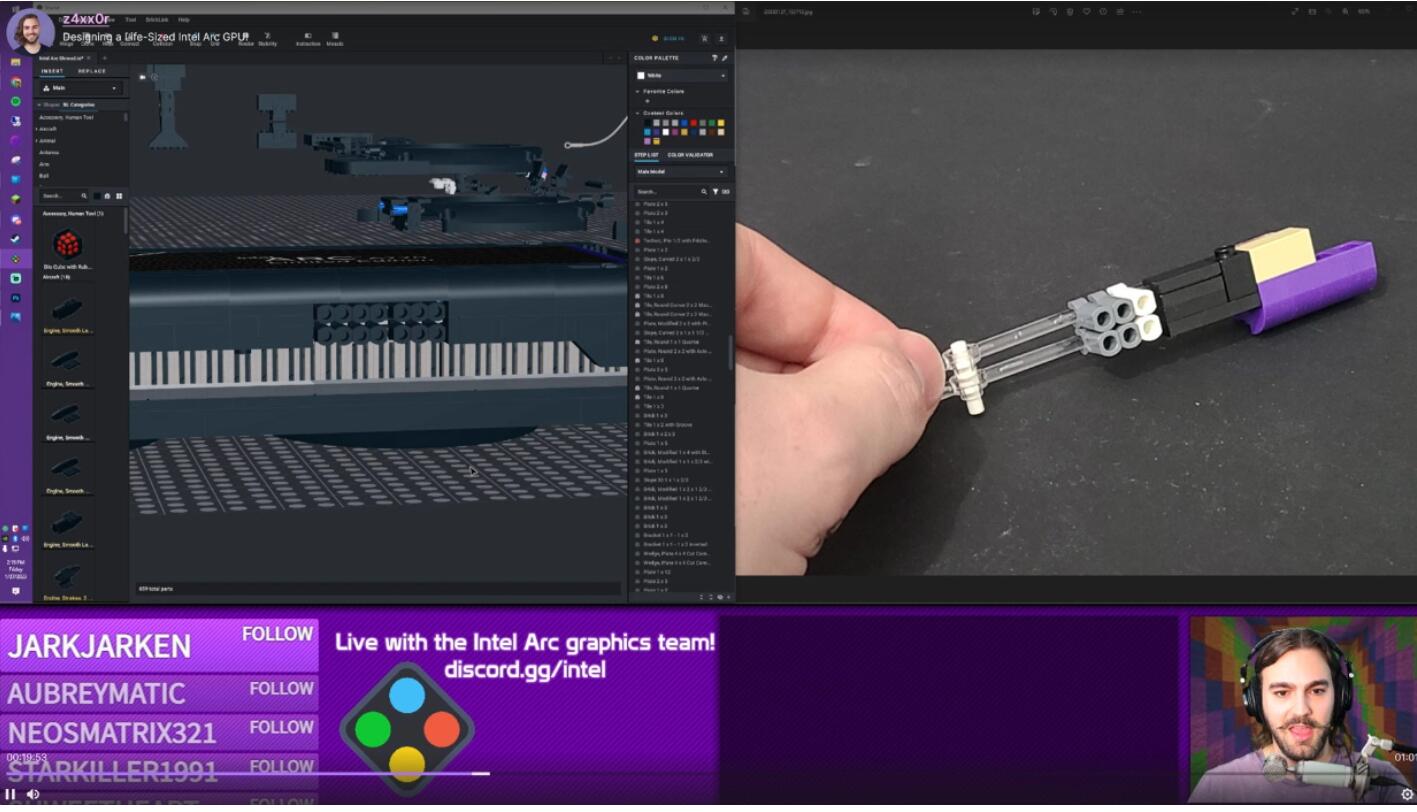The image size is (1417, 812).
Task: Click the magnifier icon in parts search
Action: click(x=84, y=196)
